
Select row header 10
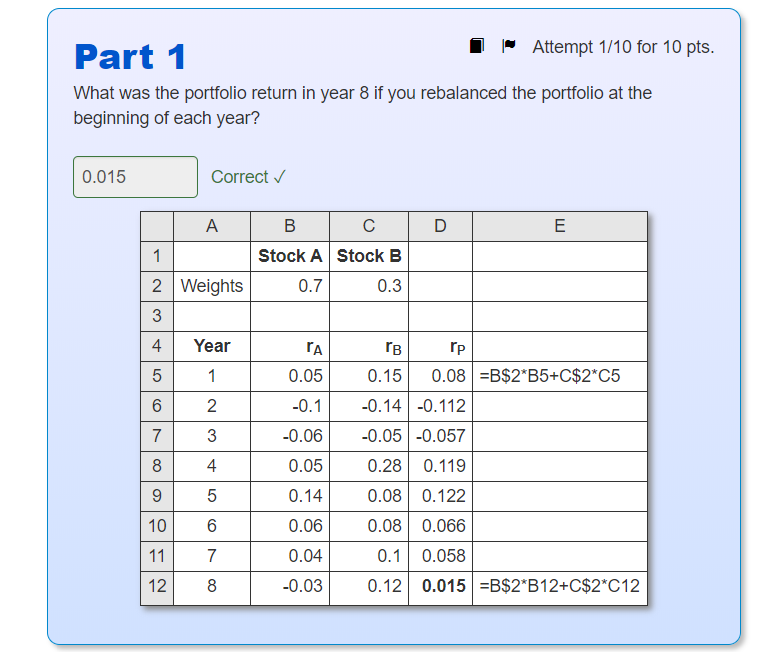tap(157, 526)
